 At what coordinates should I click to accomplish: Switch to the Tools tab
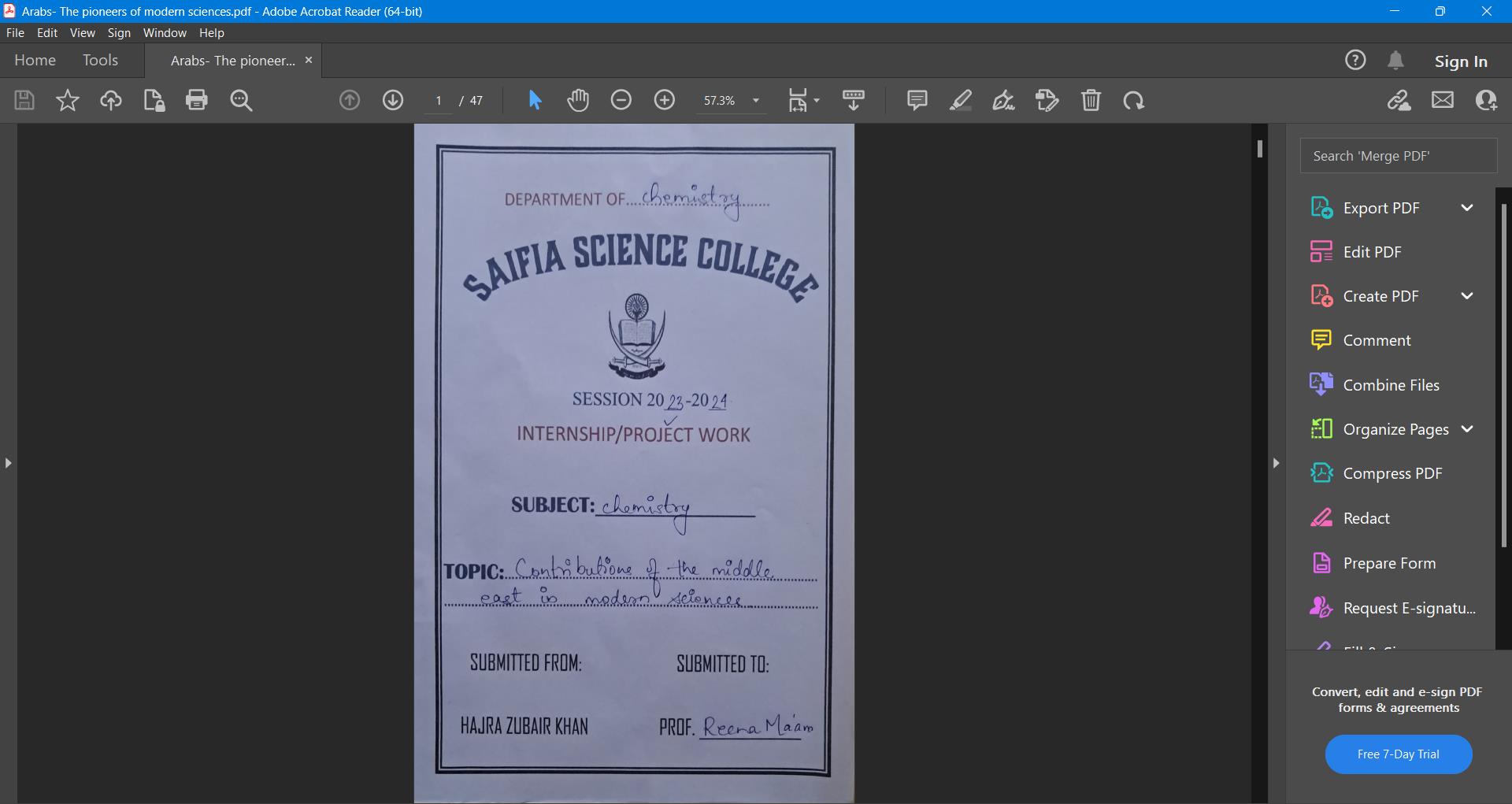(100, 61)
